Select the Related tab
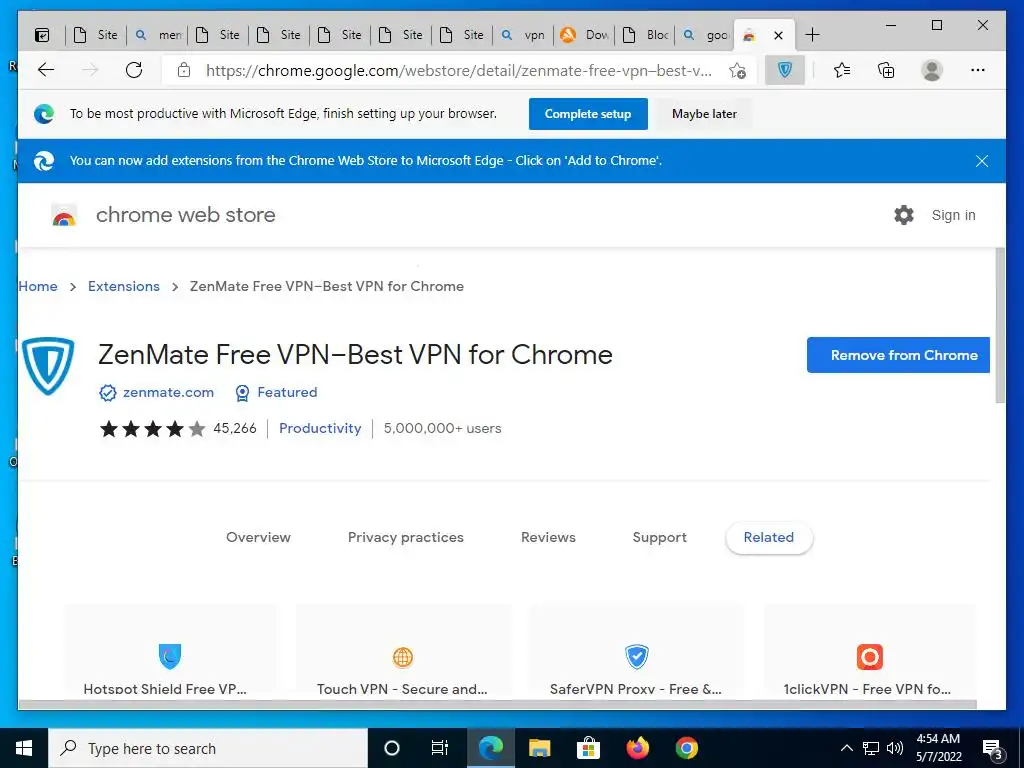Image resolution: width=1024 pixels, height=768 pixels. [769, 537]
